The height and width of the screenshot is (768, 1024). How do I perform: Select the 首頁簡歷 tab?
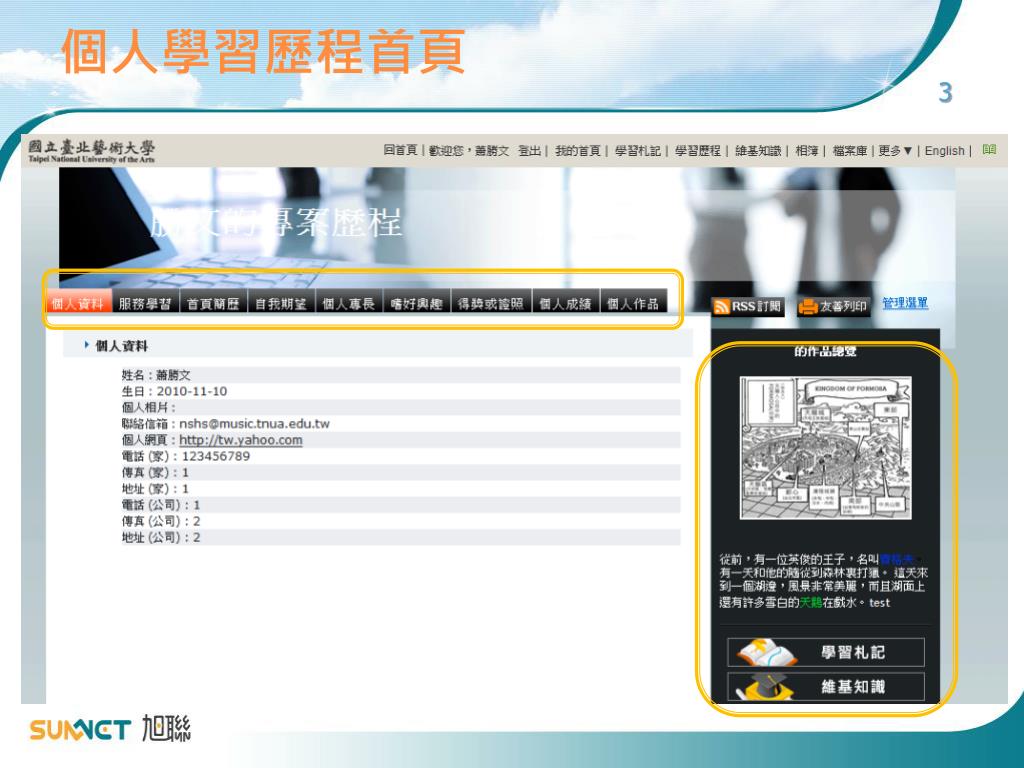click(x=213, y=304)
